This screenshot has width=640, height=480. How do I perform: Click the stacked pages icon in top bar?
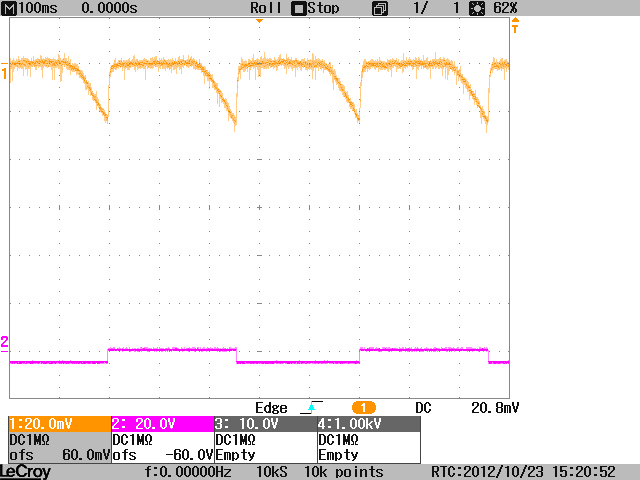click(x=380, y=9)
